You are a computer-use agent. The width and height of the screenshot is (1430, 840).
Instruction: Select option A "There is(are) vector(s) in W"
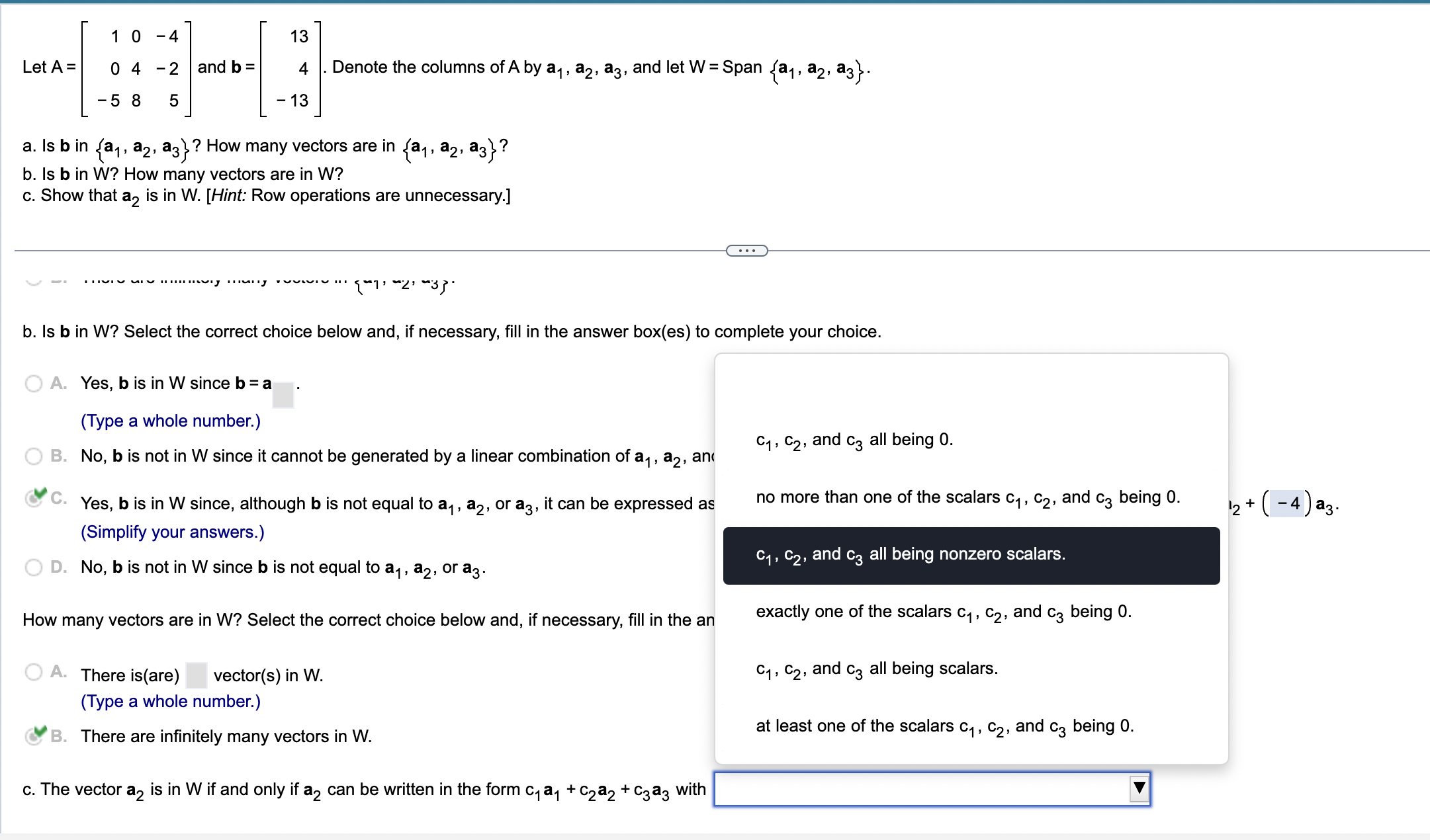click(x=33, y=672)
